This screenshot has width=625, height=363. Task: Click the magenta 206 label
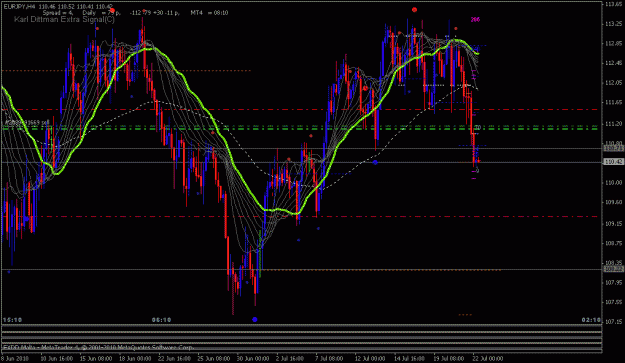click(x=475, y=19)
